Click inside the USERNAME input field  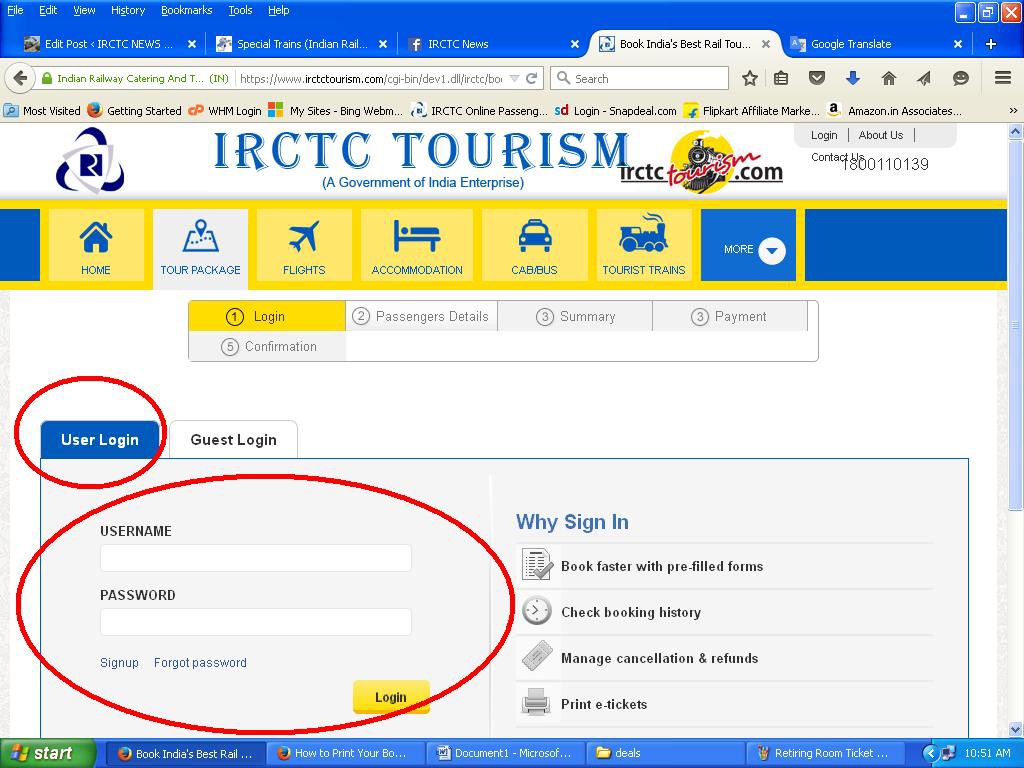coord(255,557)
